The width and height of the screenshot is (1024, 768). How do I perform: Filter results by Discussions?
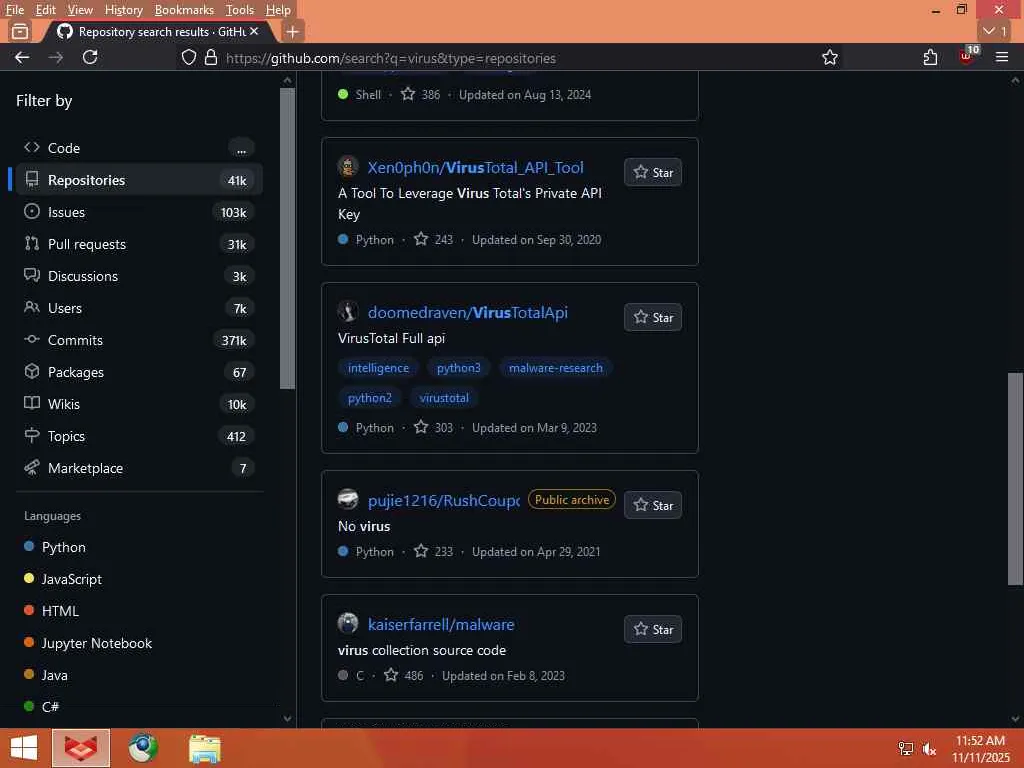pyautogui.click(x=138, y=276)
